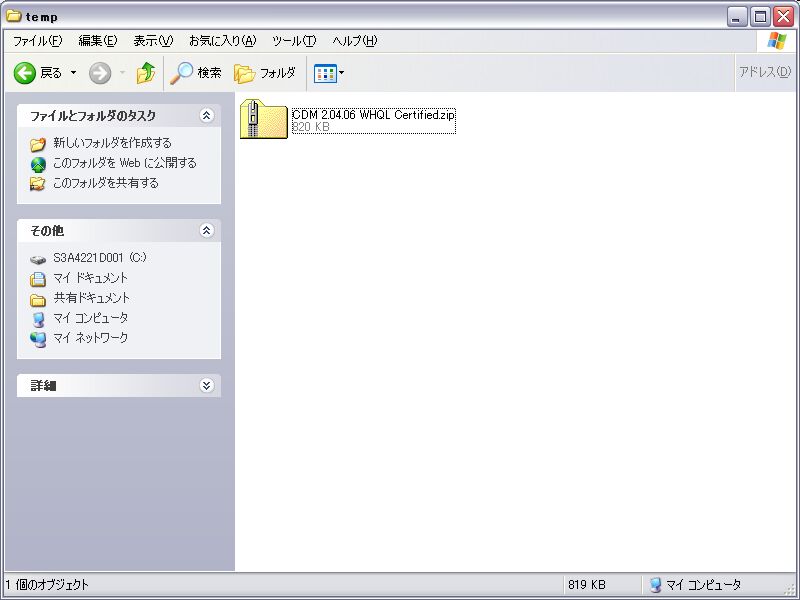
Task: Collapse the その他 panel
Action: [x=206, y=231]
